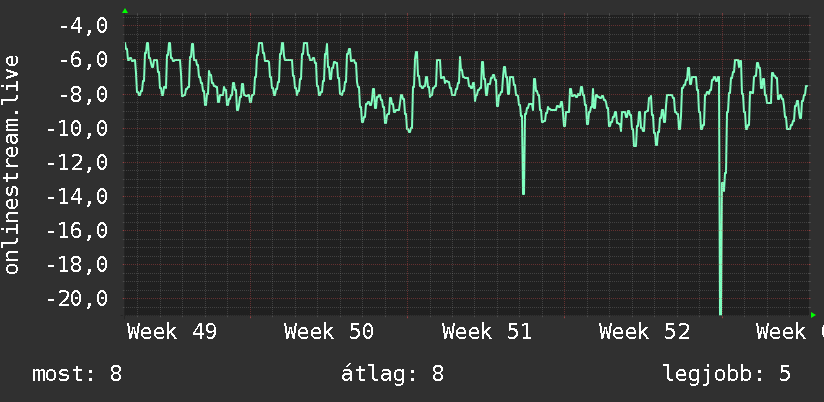The width and height of the screenshot is (824, 402).
Task: Click the -6,0 Y-axis value
Action: pyautogui.click(x=83, y=59)
